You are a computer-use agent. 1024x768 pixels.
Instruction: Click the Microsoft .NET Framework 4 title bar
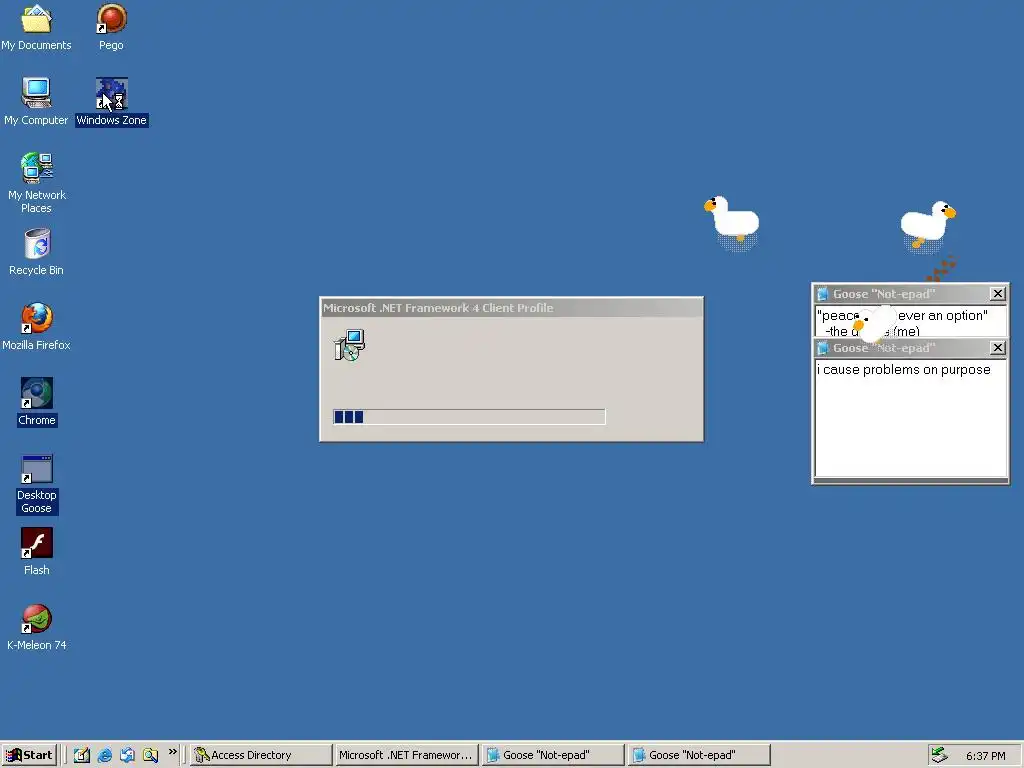pyautogui.click(x=511, y=308)
